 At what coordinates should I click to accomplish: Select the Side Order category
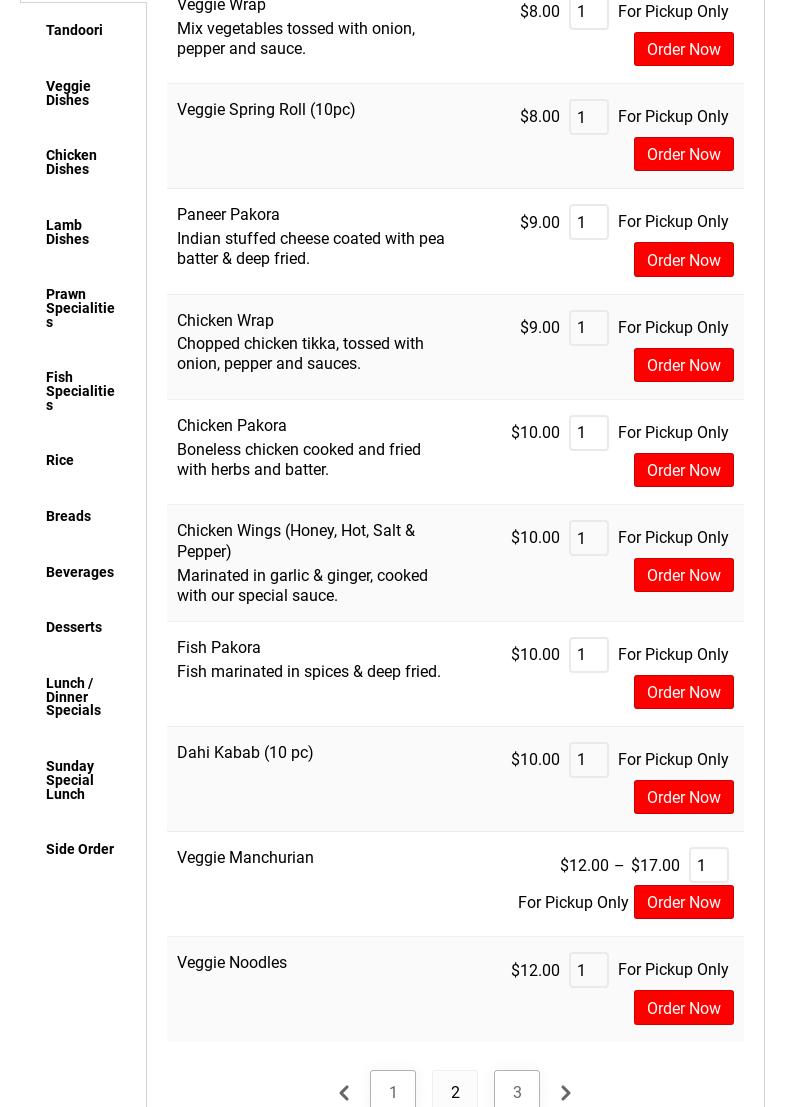(x=80, y=849)
